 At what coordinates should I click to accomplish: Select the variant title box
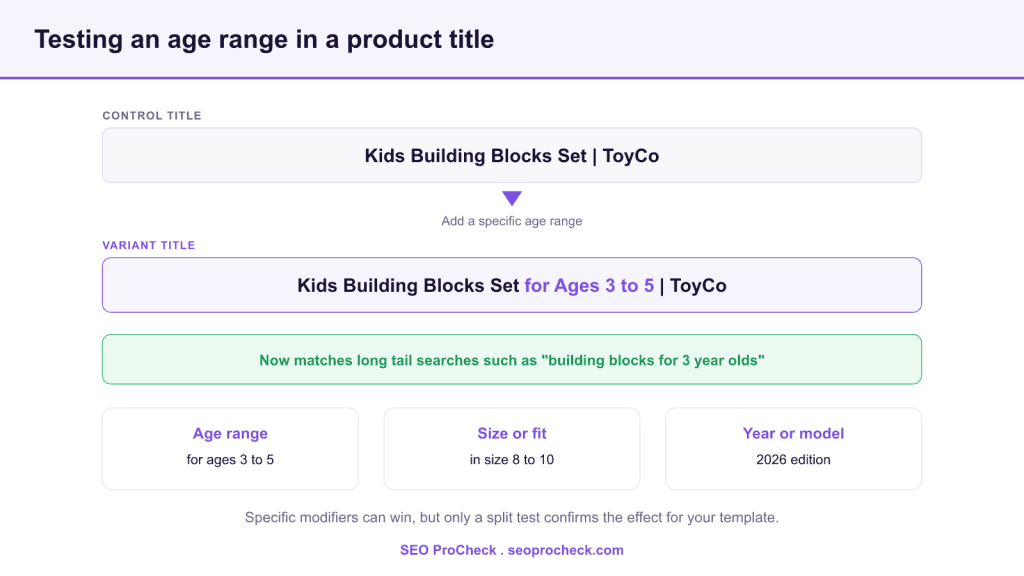(x=512, y=285)
